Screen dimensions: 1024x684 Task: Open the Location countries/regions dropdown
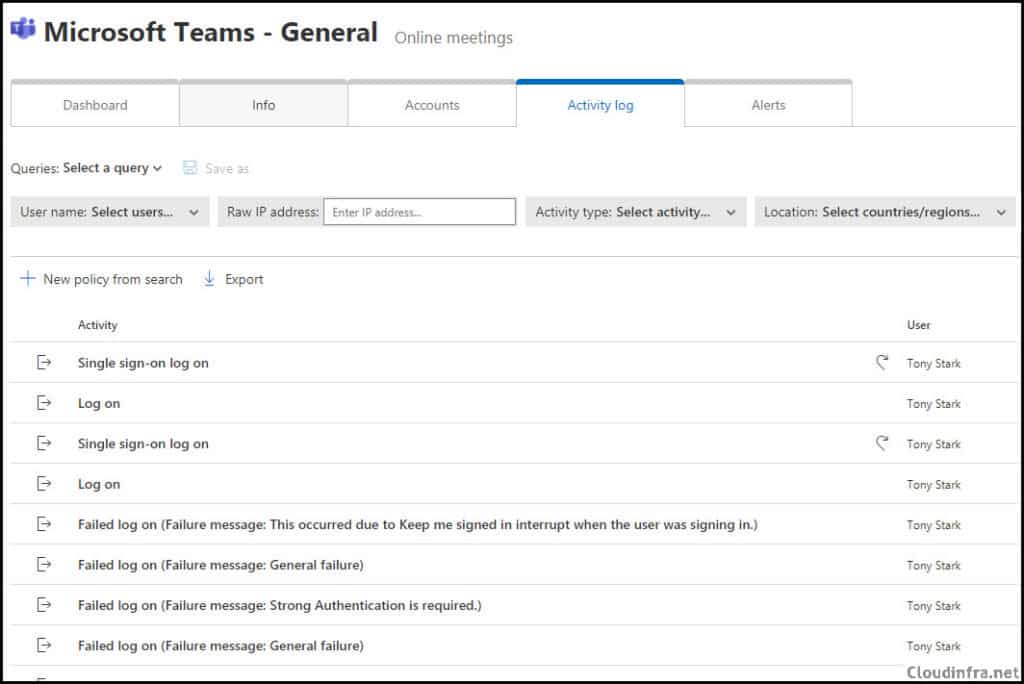pyautogui.click(x=885, y=212)
